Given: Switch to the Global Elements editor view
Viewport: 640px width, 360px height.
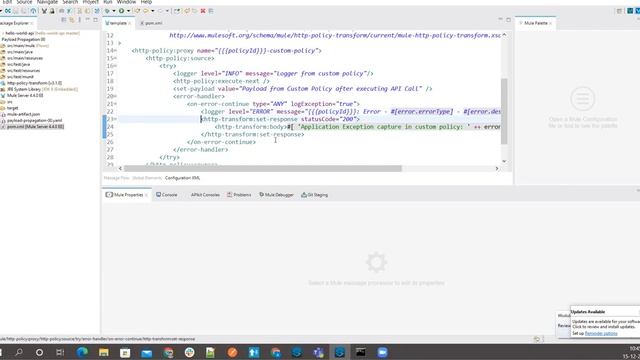Looking at the screenshot, I should click(147, 178).
